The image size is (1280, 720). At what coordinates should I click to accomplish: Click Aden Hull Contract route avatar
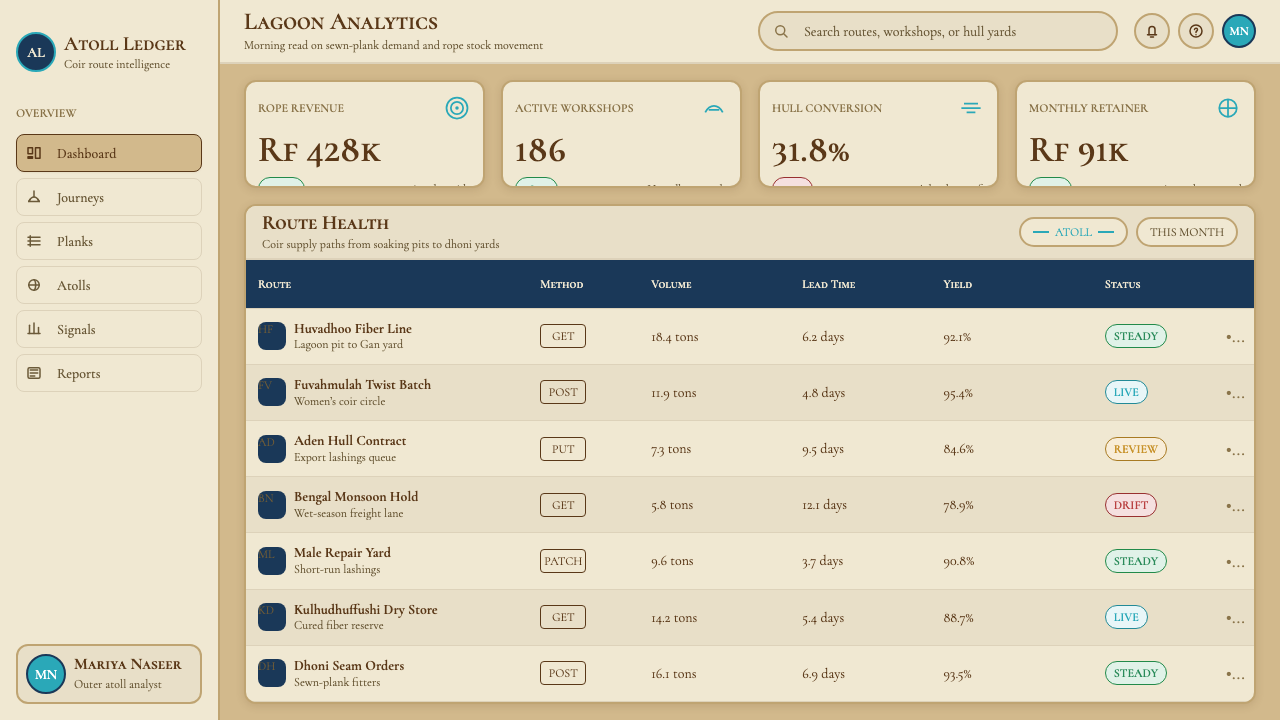click(272, 449)
